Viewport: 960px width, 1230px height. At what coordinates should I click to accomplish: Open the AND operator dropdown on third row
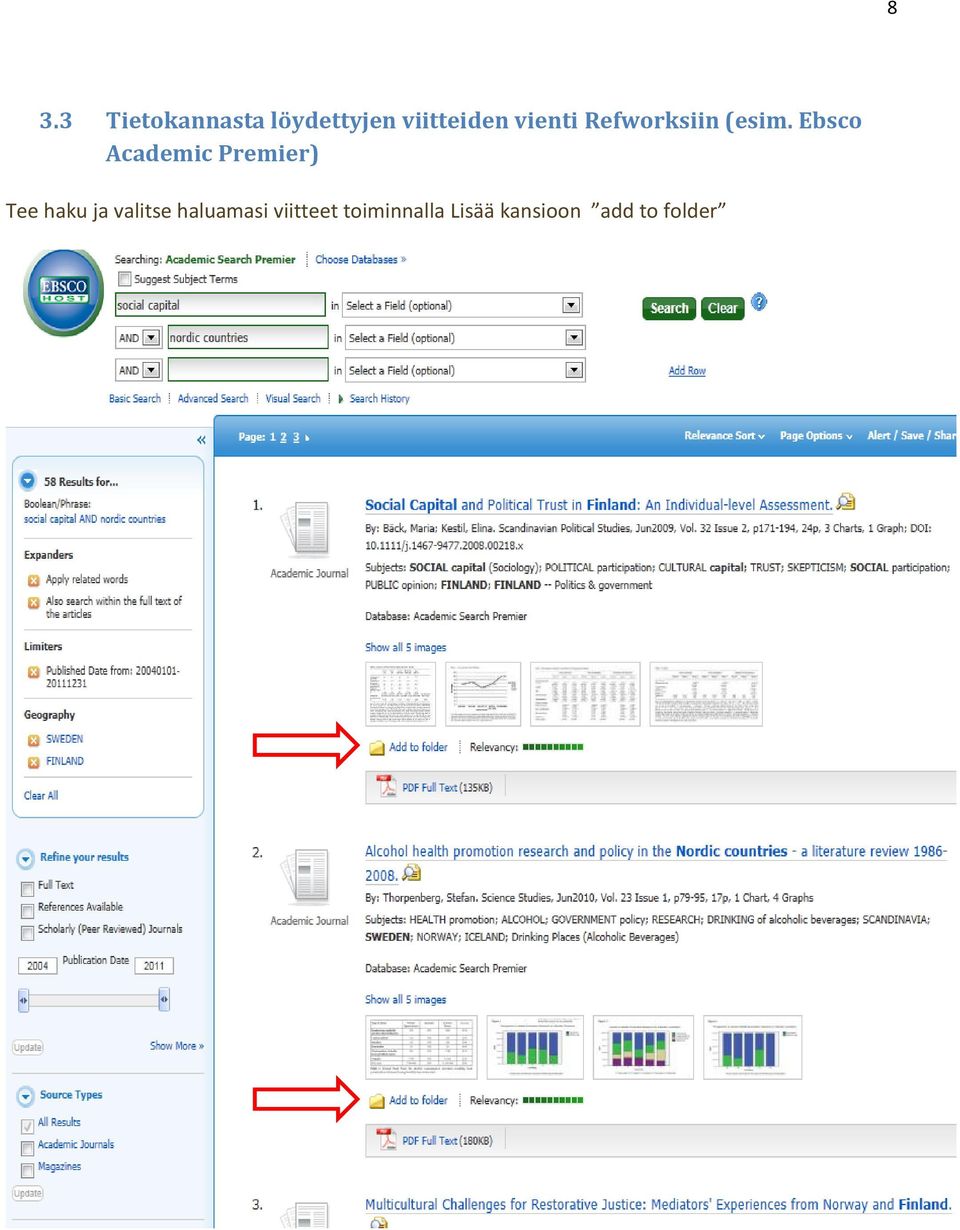coord(151,370)
